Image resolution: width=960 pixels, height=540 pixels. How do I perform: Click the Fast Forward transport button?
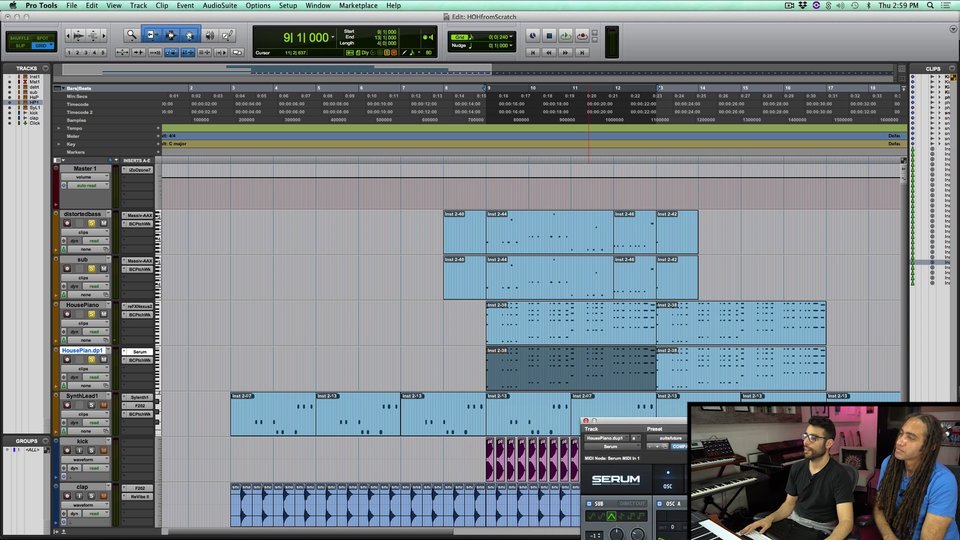(x=566, y=53)
